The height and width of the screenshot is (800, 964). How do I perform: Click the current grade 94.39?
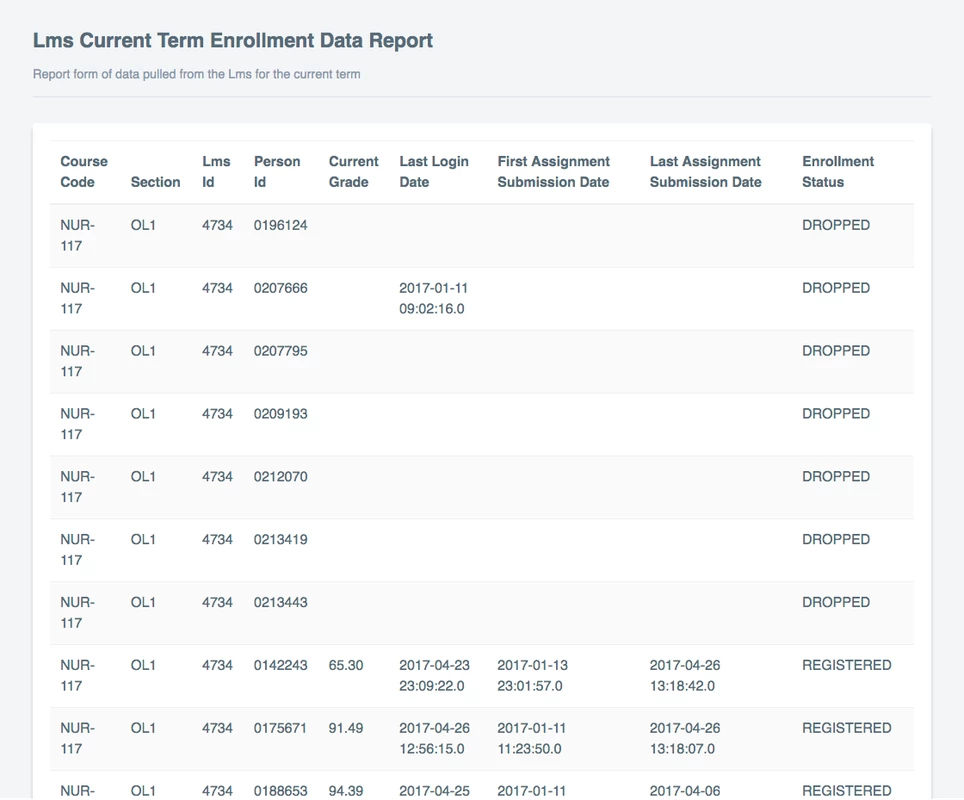pyautogui.click(x=346, y=791)
